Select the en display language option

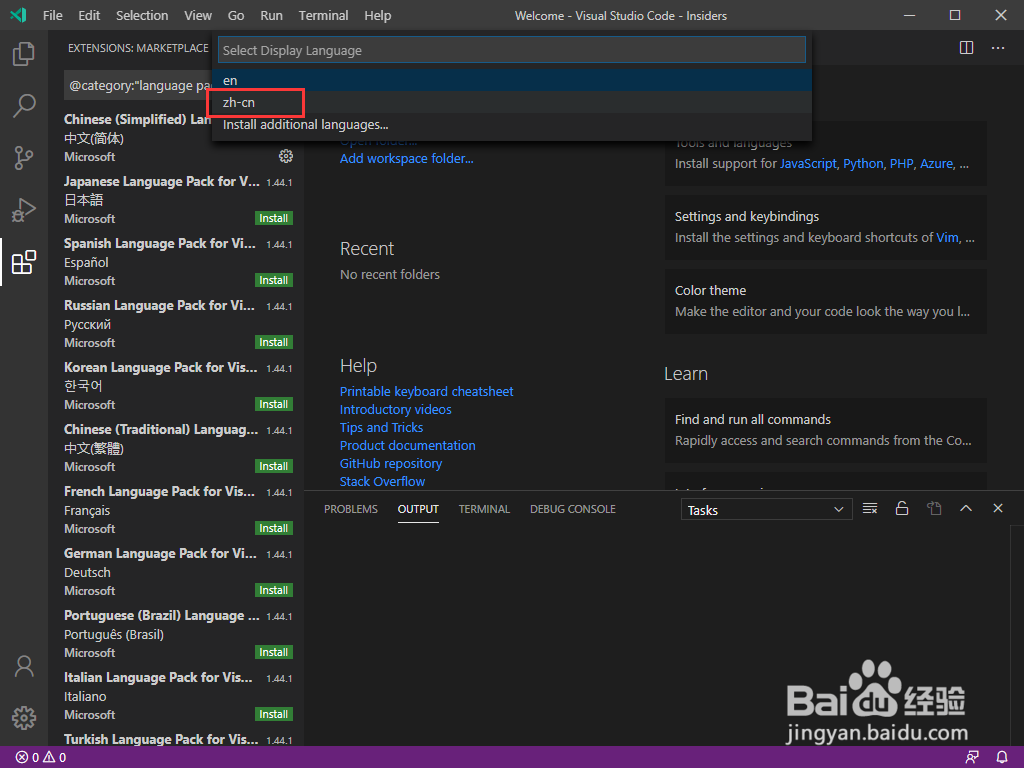click(x=512, y=80)
